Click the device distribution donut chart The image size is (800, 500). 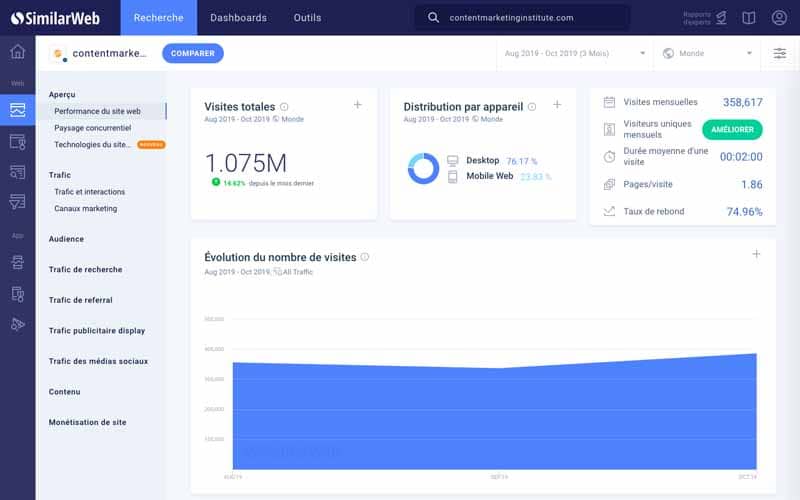point(423,168)
